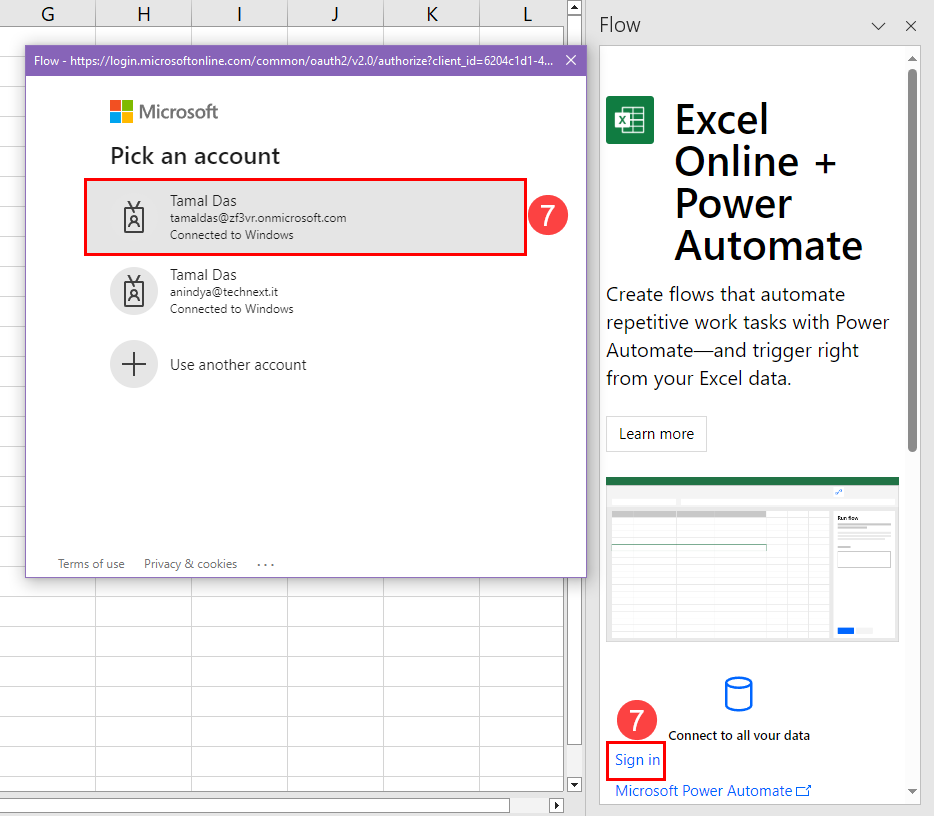This screenshot has height=816, width=934.
Task: Open Terms of use link
Action: click(91, 563)
